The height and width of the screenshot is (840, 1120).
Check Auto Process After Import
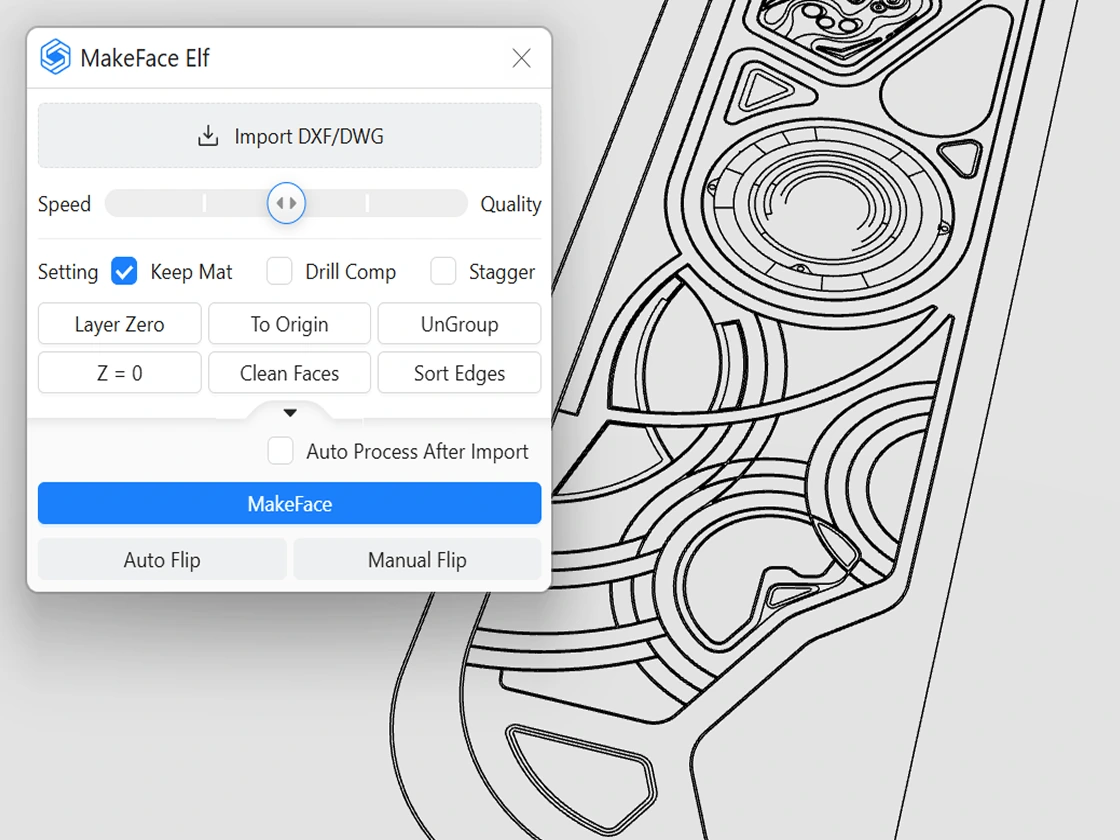coord(281,451)
